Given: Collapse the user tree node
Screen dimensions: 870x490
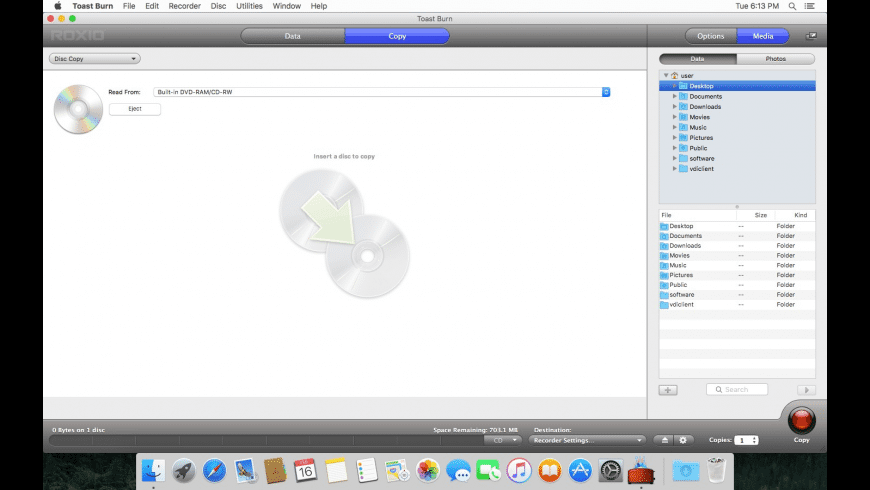Looking at the screenshot, I should click(x=666, y=75).
